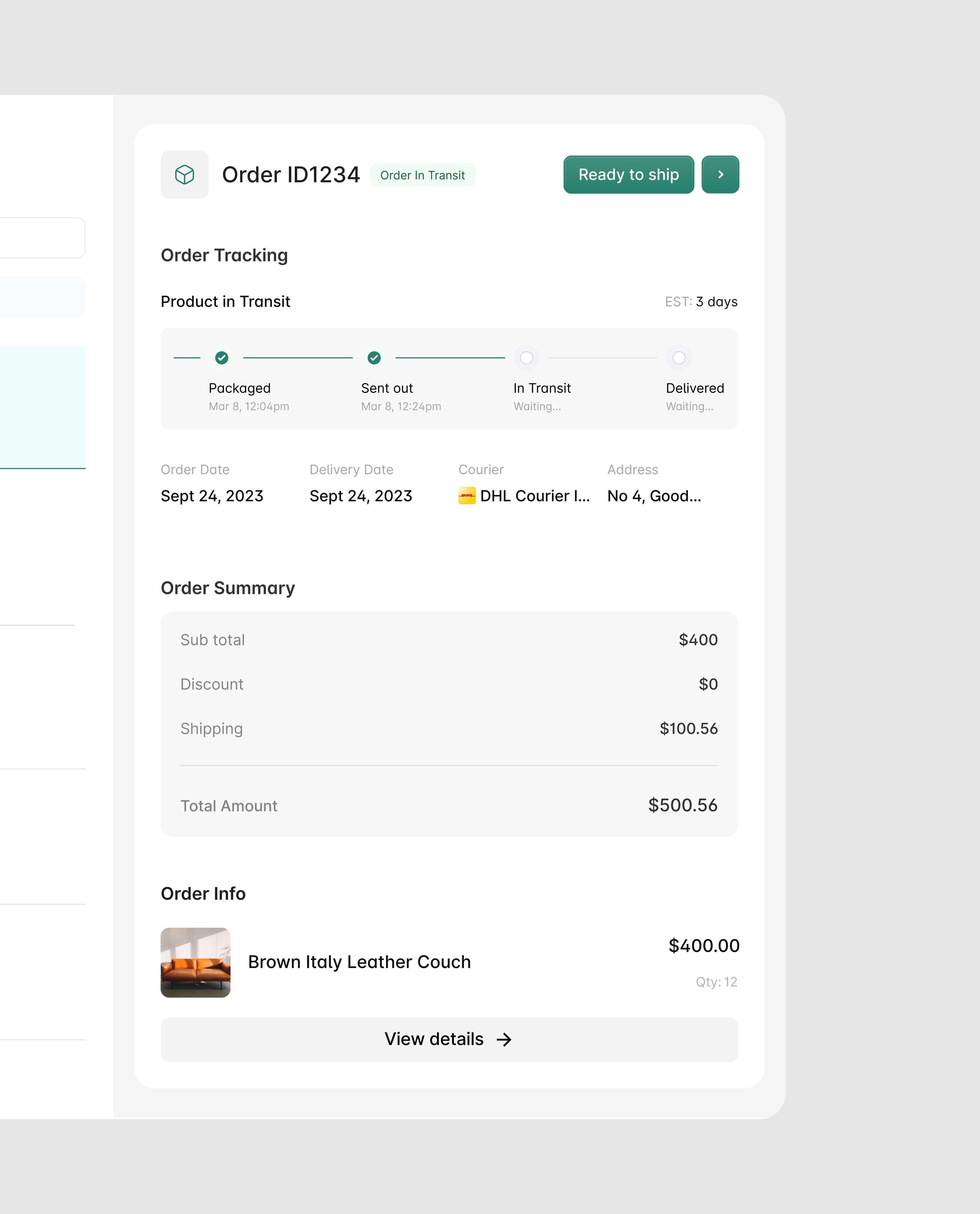
Task: Expand the truncated DHL Courier name
Action: tap(535, 495)
